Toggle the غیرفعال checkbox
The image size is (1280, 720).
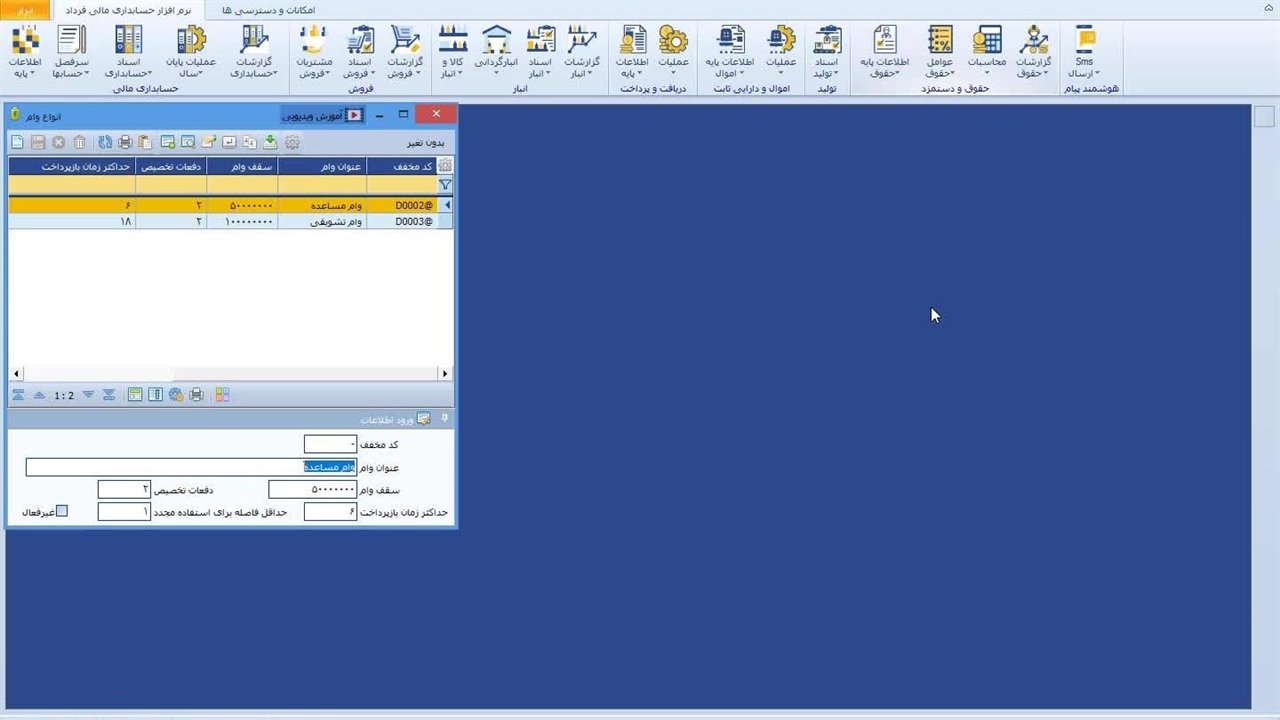(x=62, y=512)
